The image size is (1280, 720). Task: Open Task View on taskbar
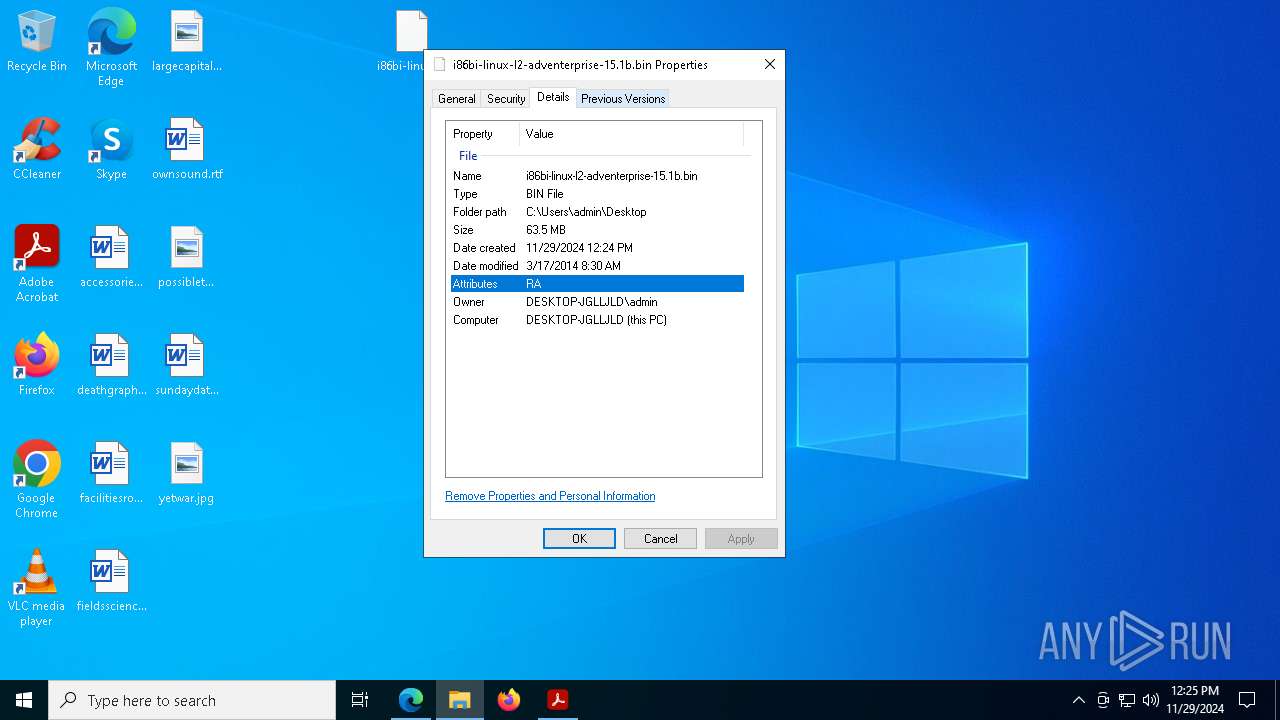[x=360, y=700]
